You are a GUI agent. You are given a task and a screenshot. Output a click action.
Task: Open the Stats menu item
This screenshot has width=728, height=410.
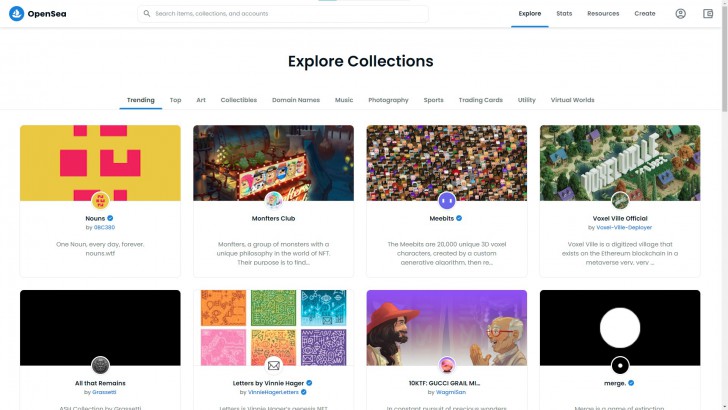(x=564, y=13)
